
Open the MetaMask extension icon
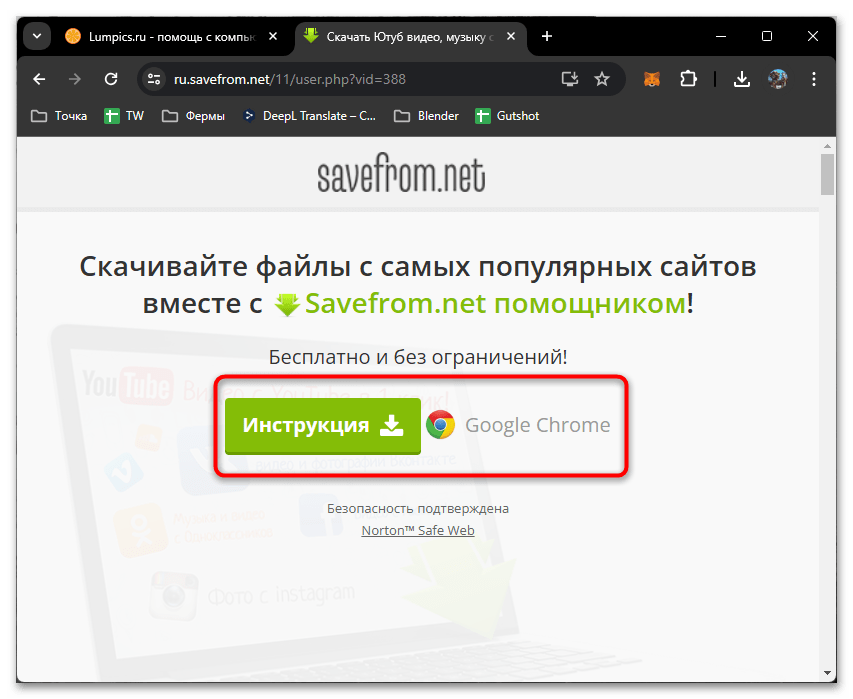(x=651, y=78)
